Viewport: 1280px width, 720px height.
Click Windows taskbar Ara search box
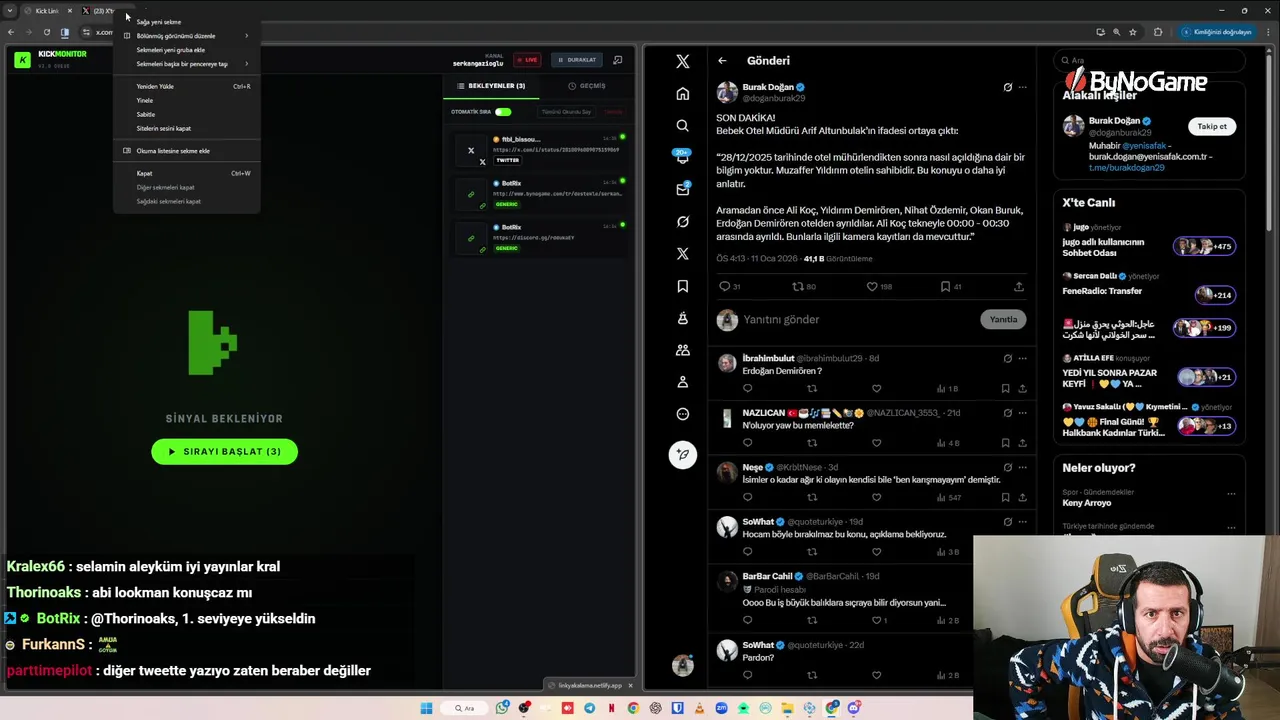tap(464, 708)
